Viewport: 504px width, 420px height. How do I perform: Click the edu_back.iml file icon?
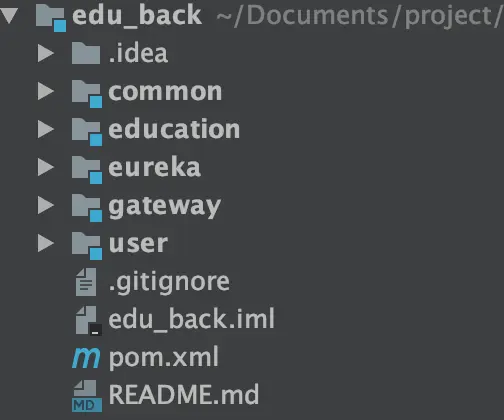[x=88, y=321]
